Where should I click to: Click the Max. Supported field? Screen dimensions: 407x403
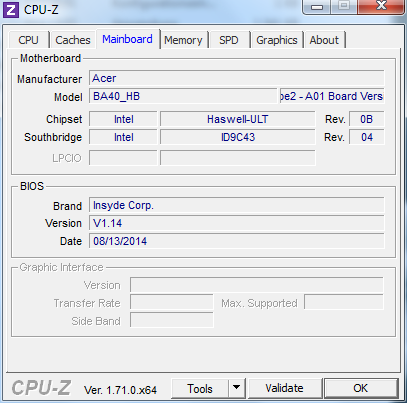pos(344,303)
